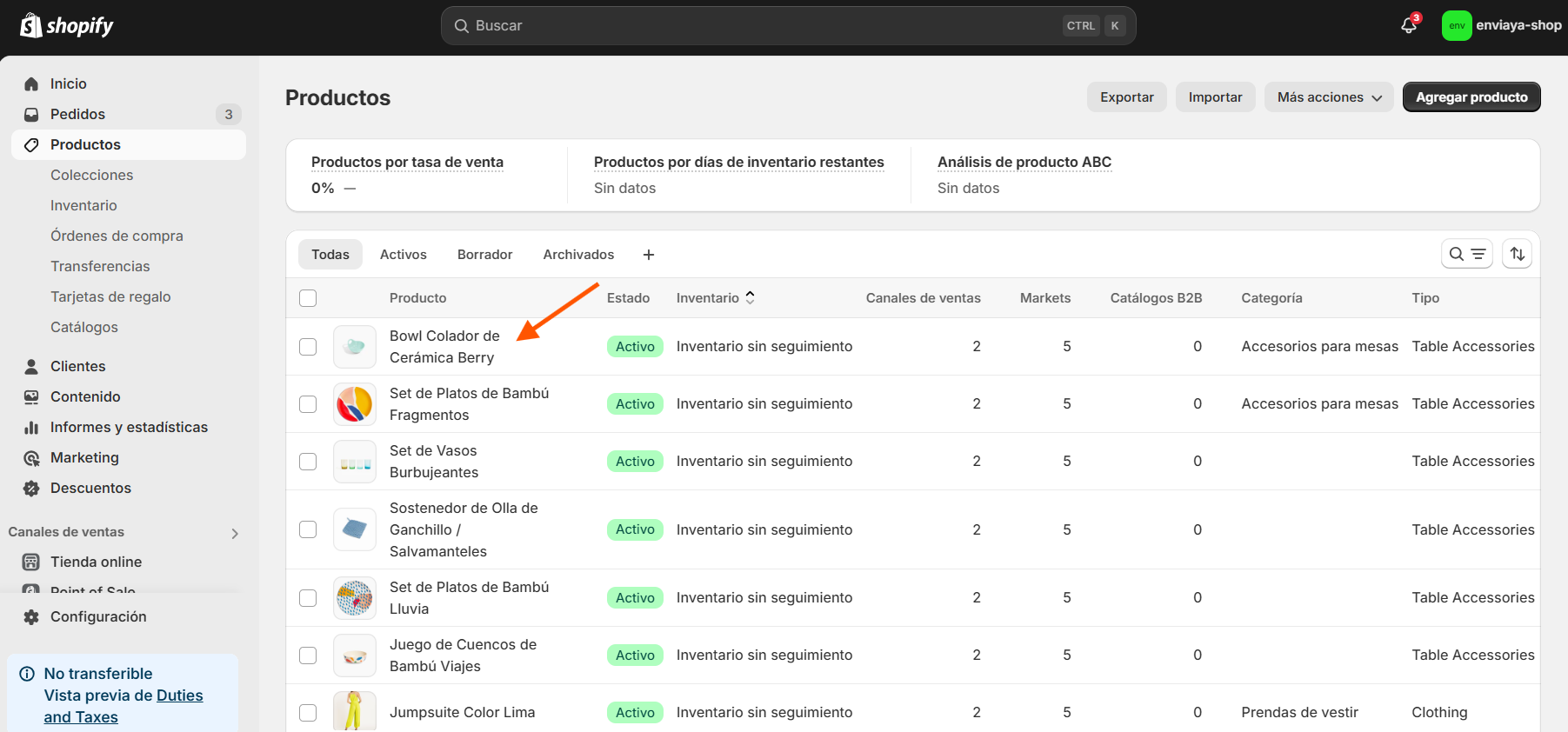This screenshot has height=732, width=1568.
Task: Check the Juego de Cuencos de Bambú Viajes row
Action: (x=308, y=655)
